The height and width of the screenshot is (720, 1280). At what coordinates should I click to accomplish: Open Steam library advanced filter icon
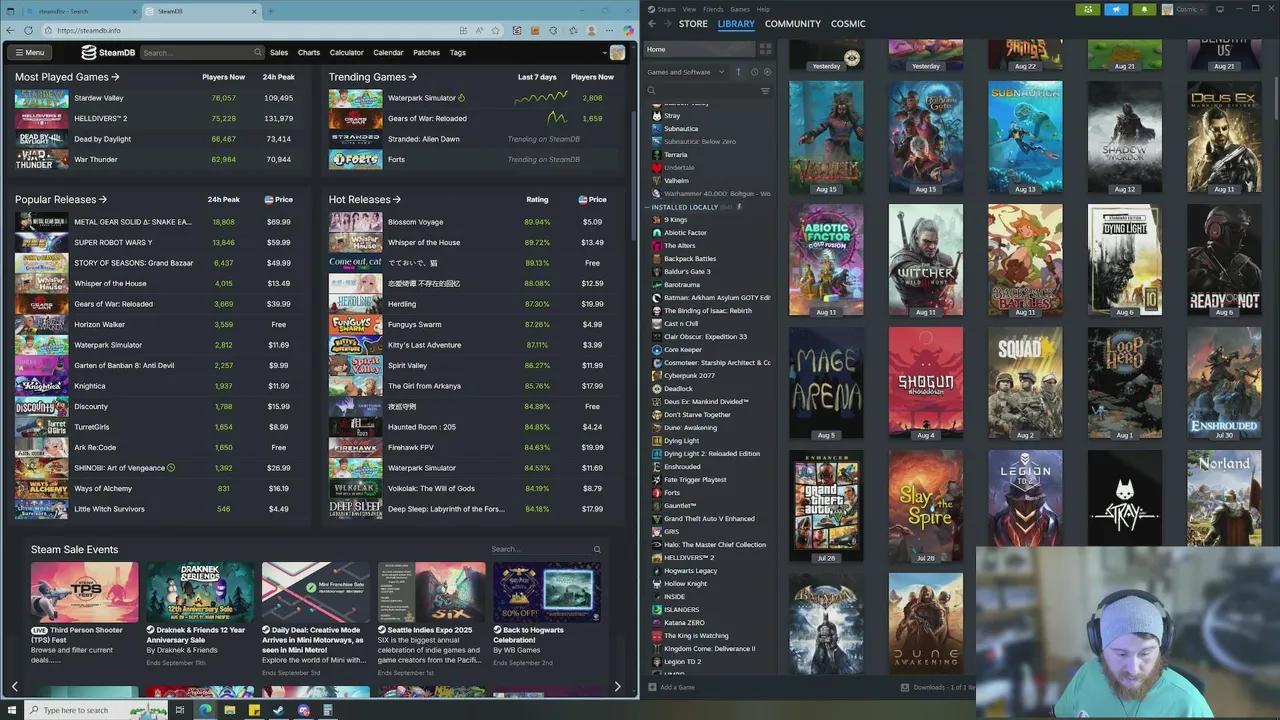[765, 91]
